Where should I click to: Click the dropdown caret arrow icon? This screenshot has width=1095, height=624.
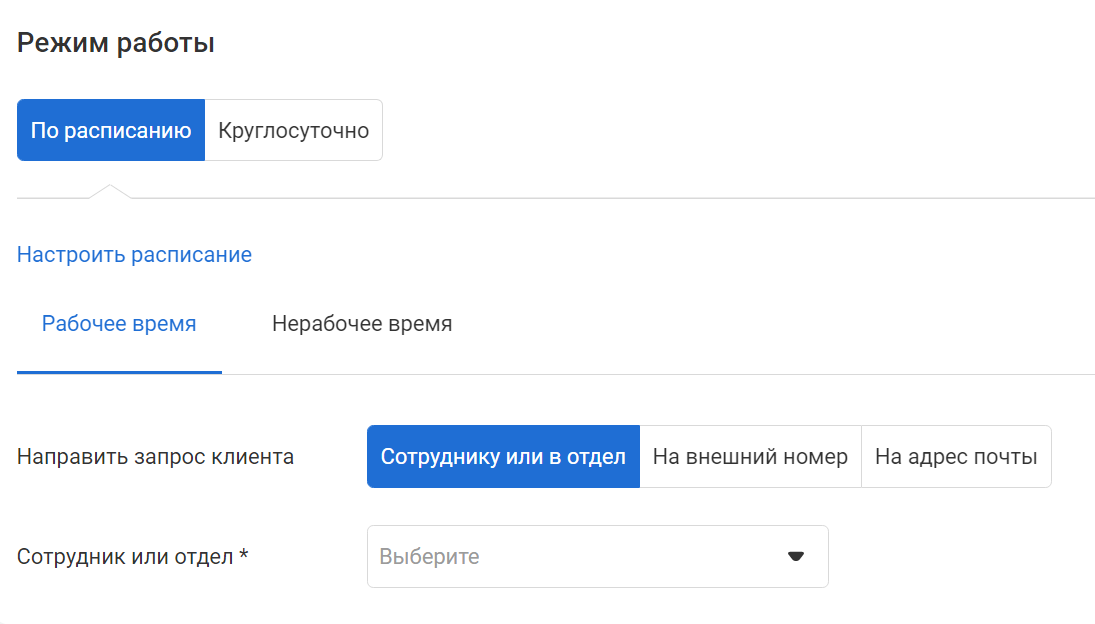pyautogui.click(x=795, y=556)
